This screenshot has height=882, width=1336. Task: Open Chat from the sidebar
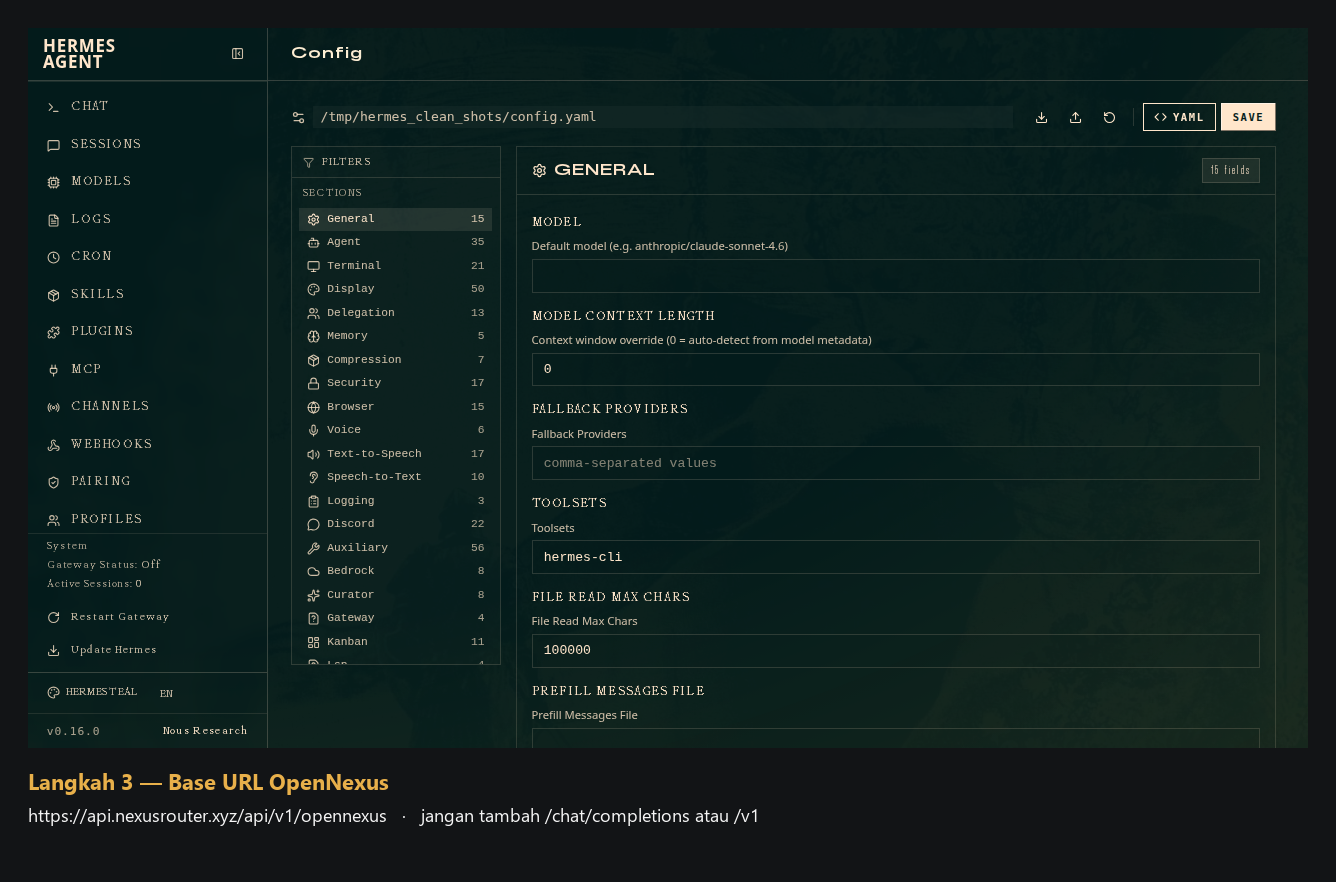[147, 106]
